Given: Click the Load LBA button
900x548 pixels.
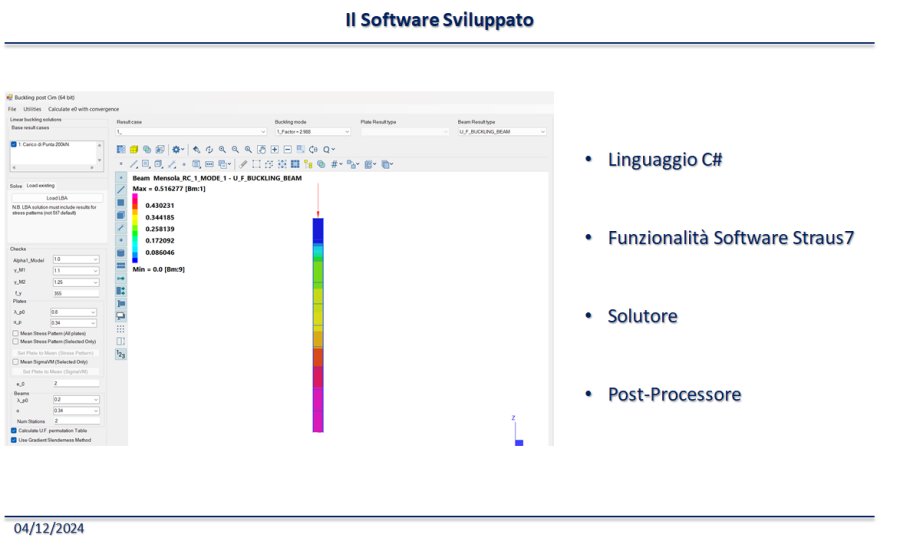Looking at the screenshot, I should click(55, 198).
